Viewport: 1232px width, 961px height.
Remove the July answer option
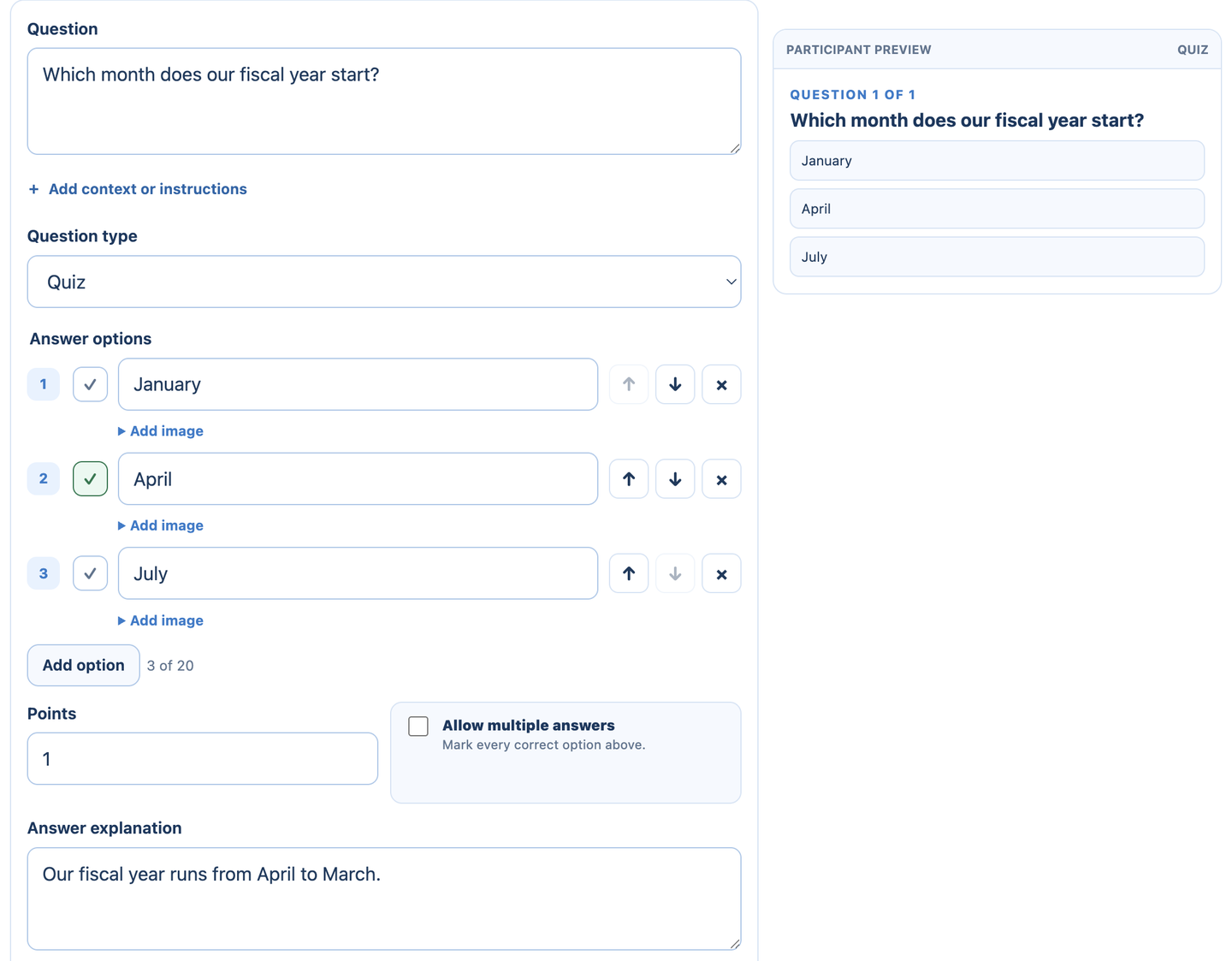pyautogui.click(x=721, y=573)
